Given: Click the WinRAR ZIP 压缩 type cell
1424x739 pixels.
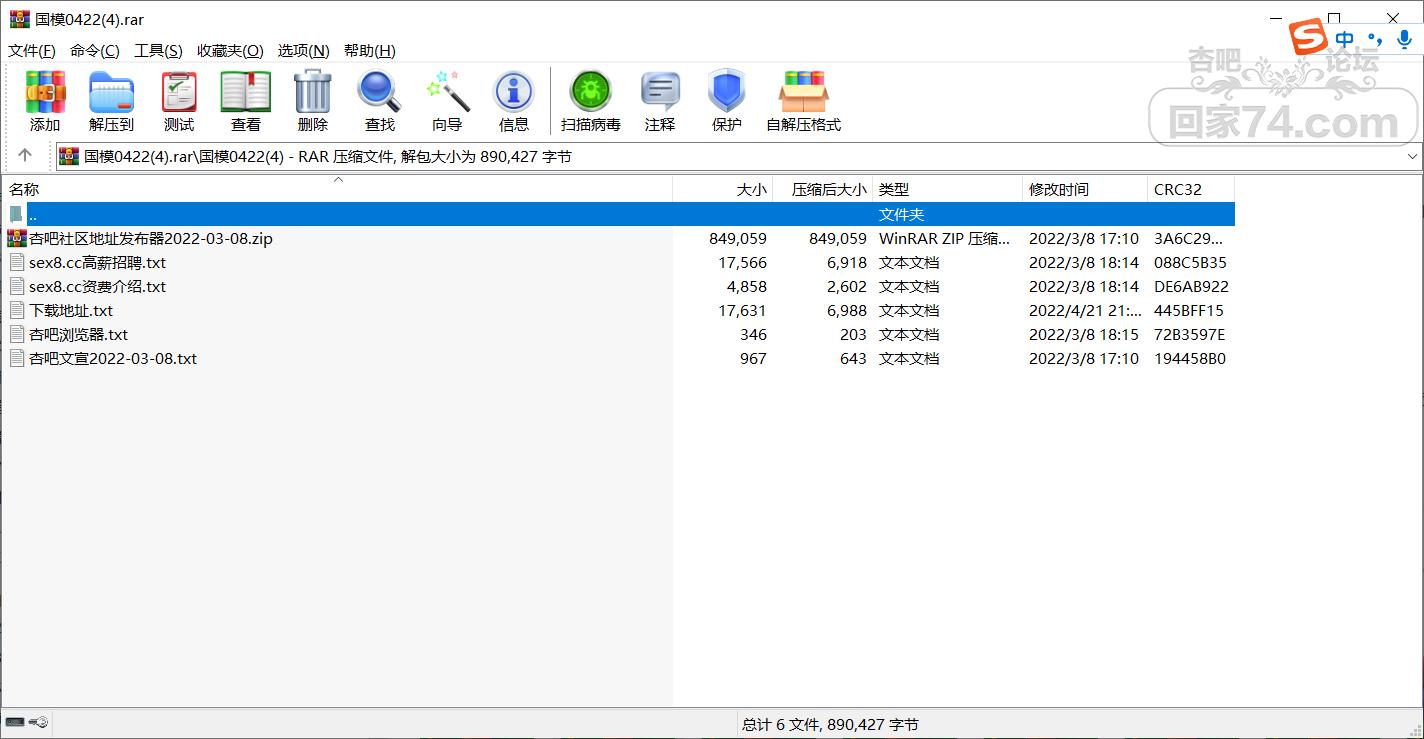Looking at the screenshot, I should (x=944, y=238).
